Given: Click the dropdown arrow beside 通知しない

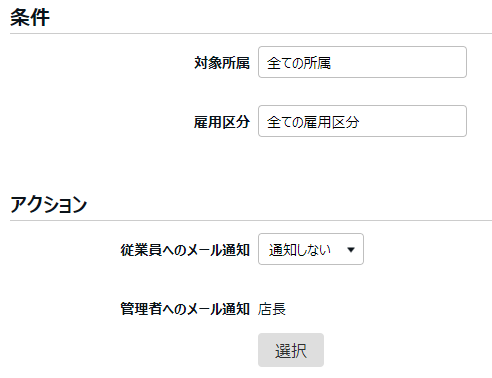Looking at the screenshot, I should [x=351, y=249].
